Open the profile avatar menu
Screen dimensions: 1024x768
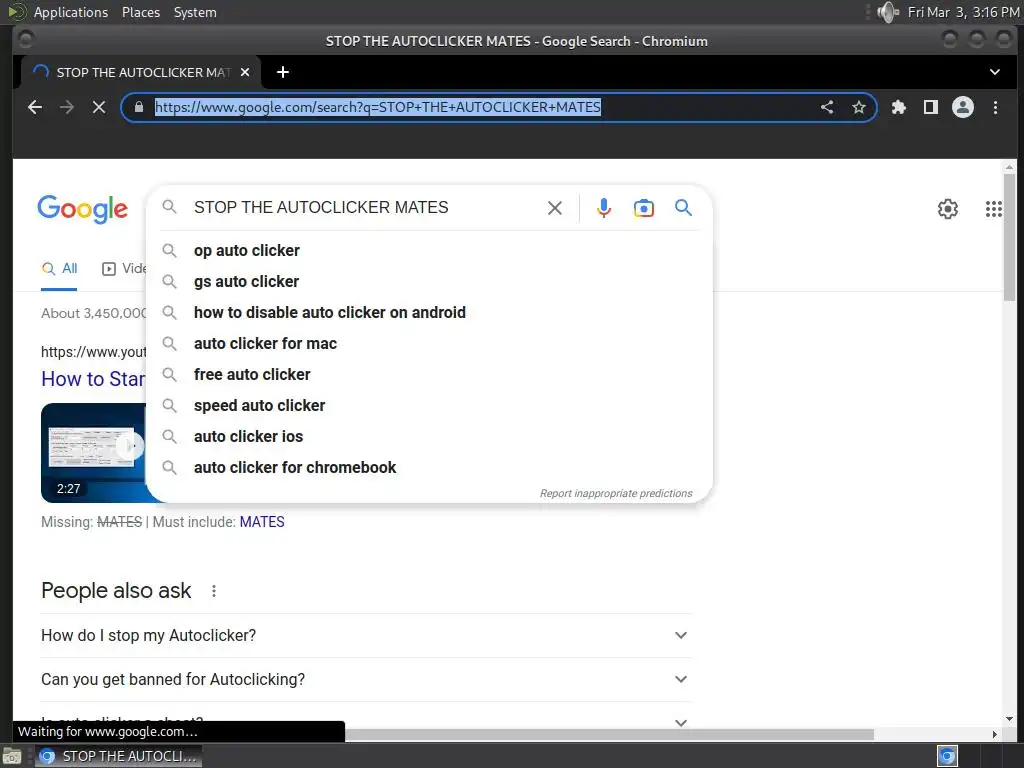click(963, 107)
